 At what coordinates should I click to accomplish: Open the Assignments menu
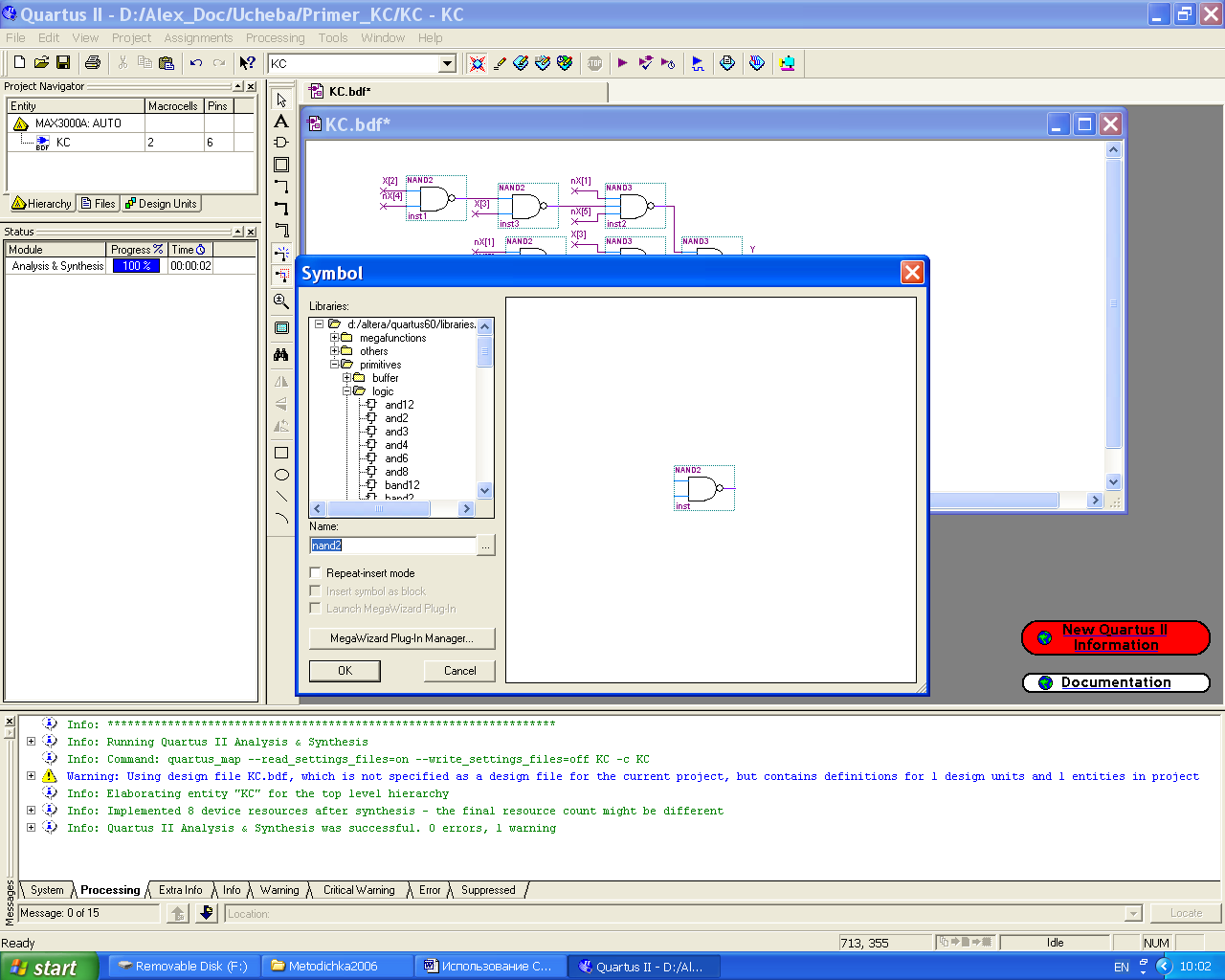point(198,37)
